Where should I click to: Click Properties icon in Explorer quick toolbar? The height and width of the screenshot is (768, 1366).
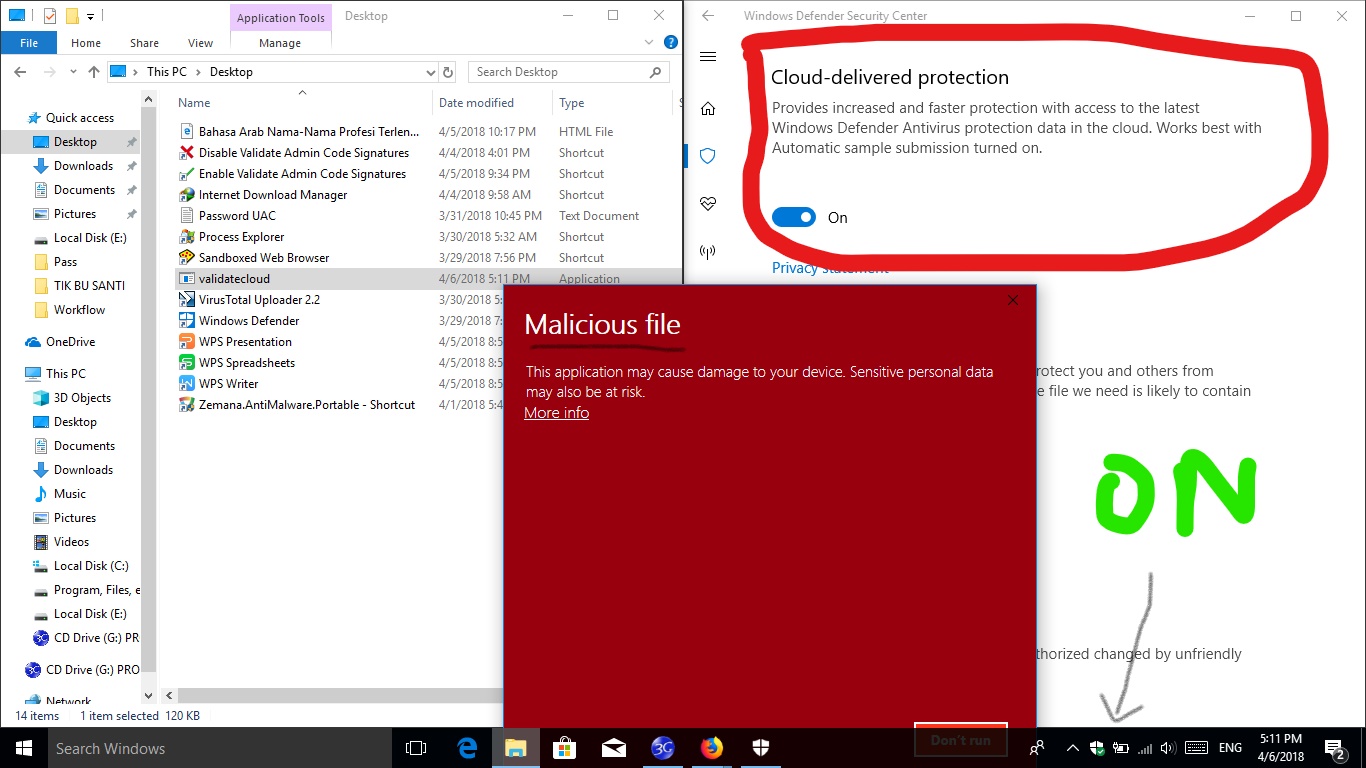click(50, 16)
